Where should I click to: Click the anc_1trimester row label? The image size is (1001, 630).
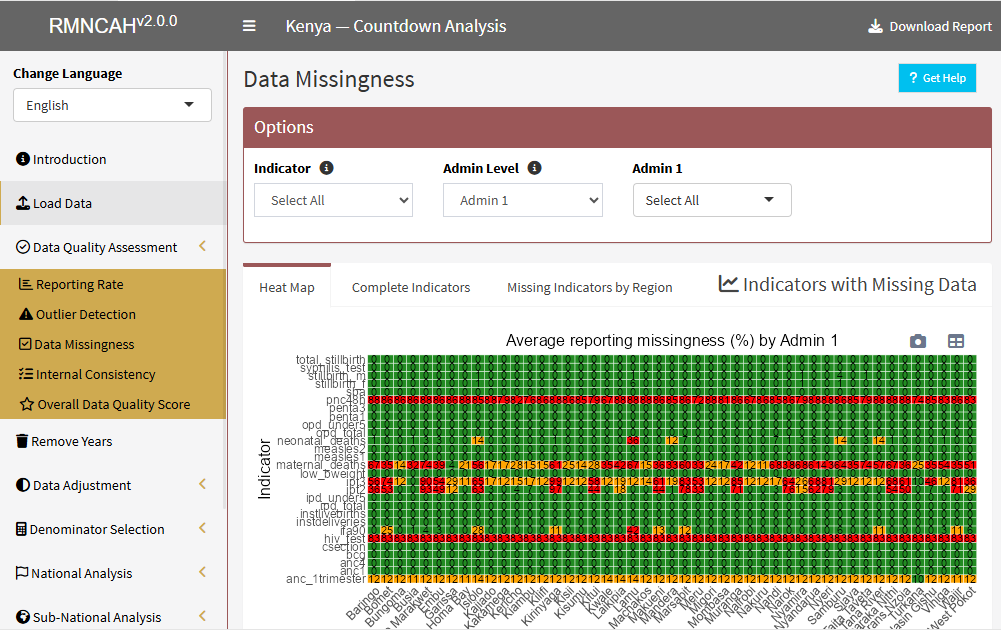coord(326,579)
